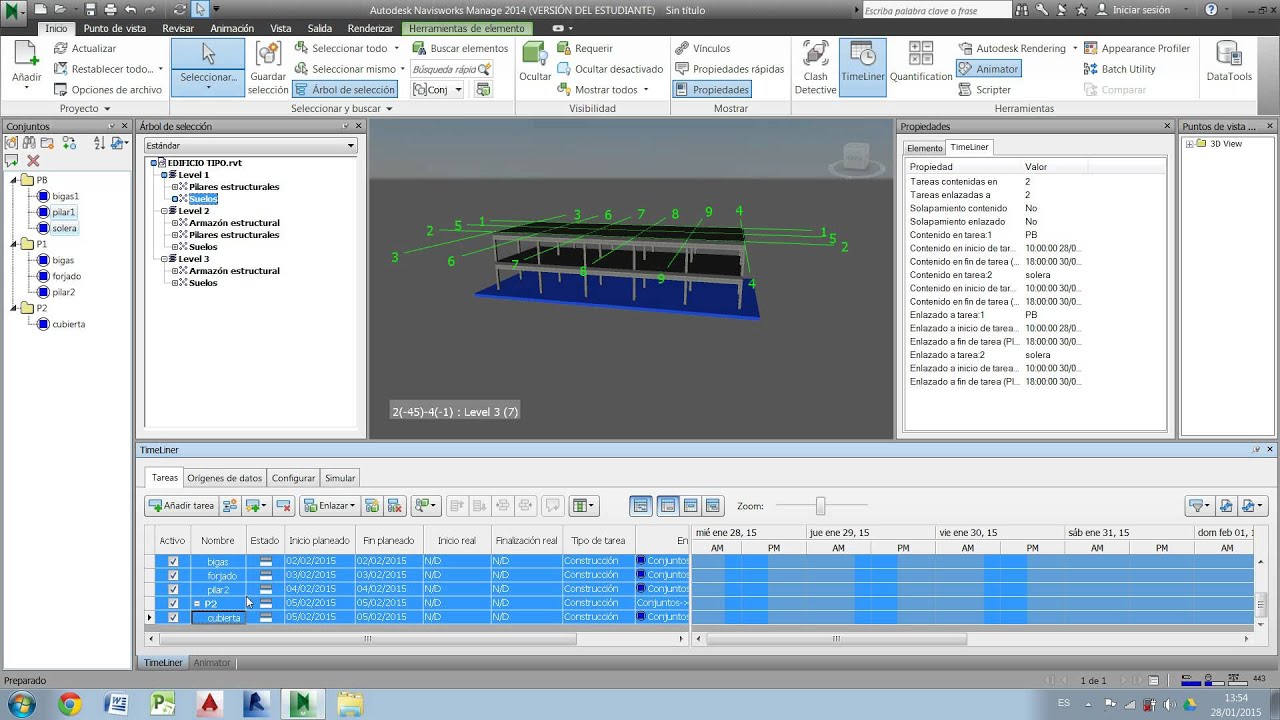Launch Appearance Profiler

(1137, 48)
